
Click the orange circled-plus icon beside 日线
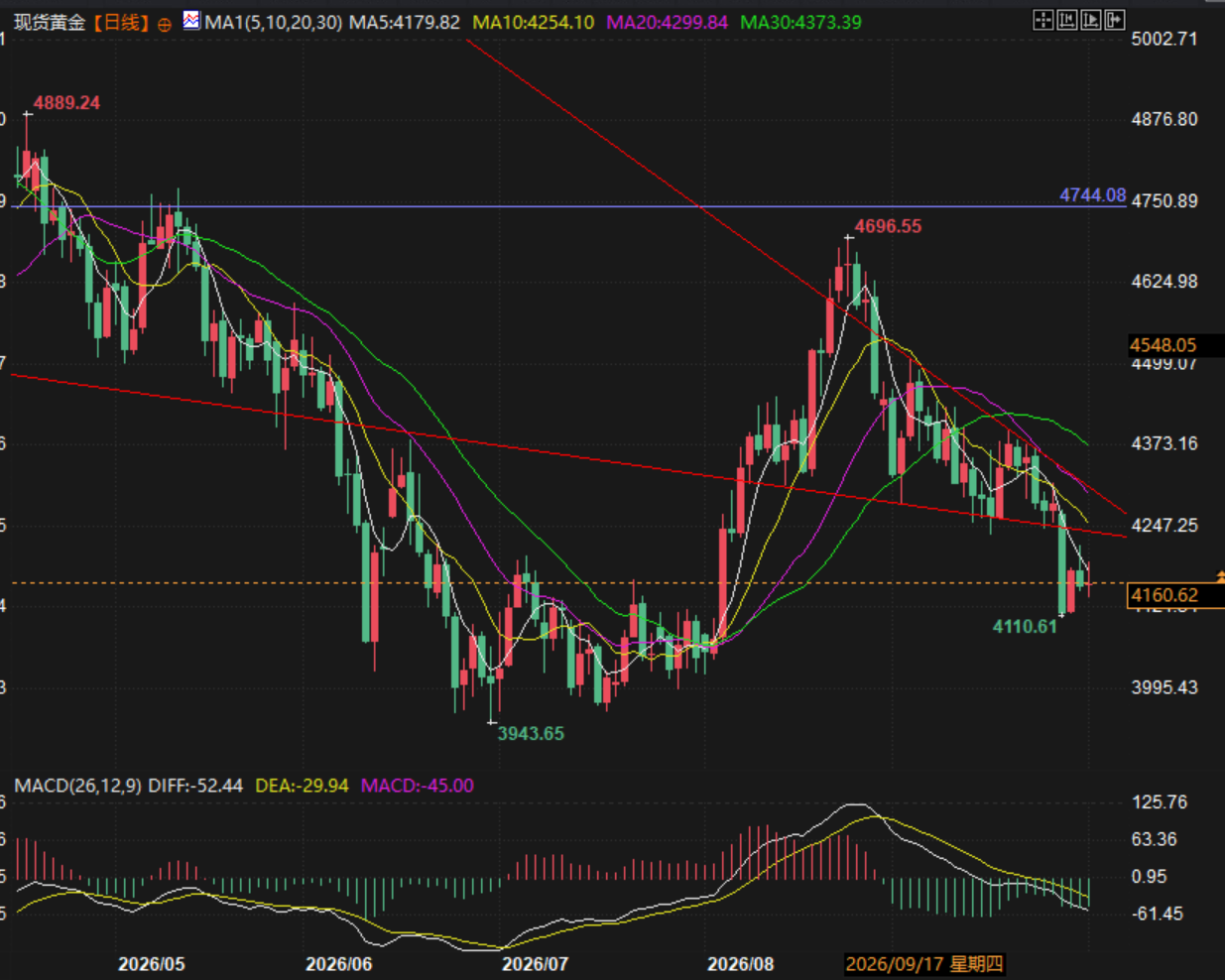coord(165,23)
